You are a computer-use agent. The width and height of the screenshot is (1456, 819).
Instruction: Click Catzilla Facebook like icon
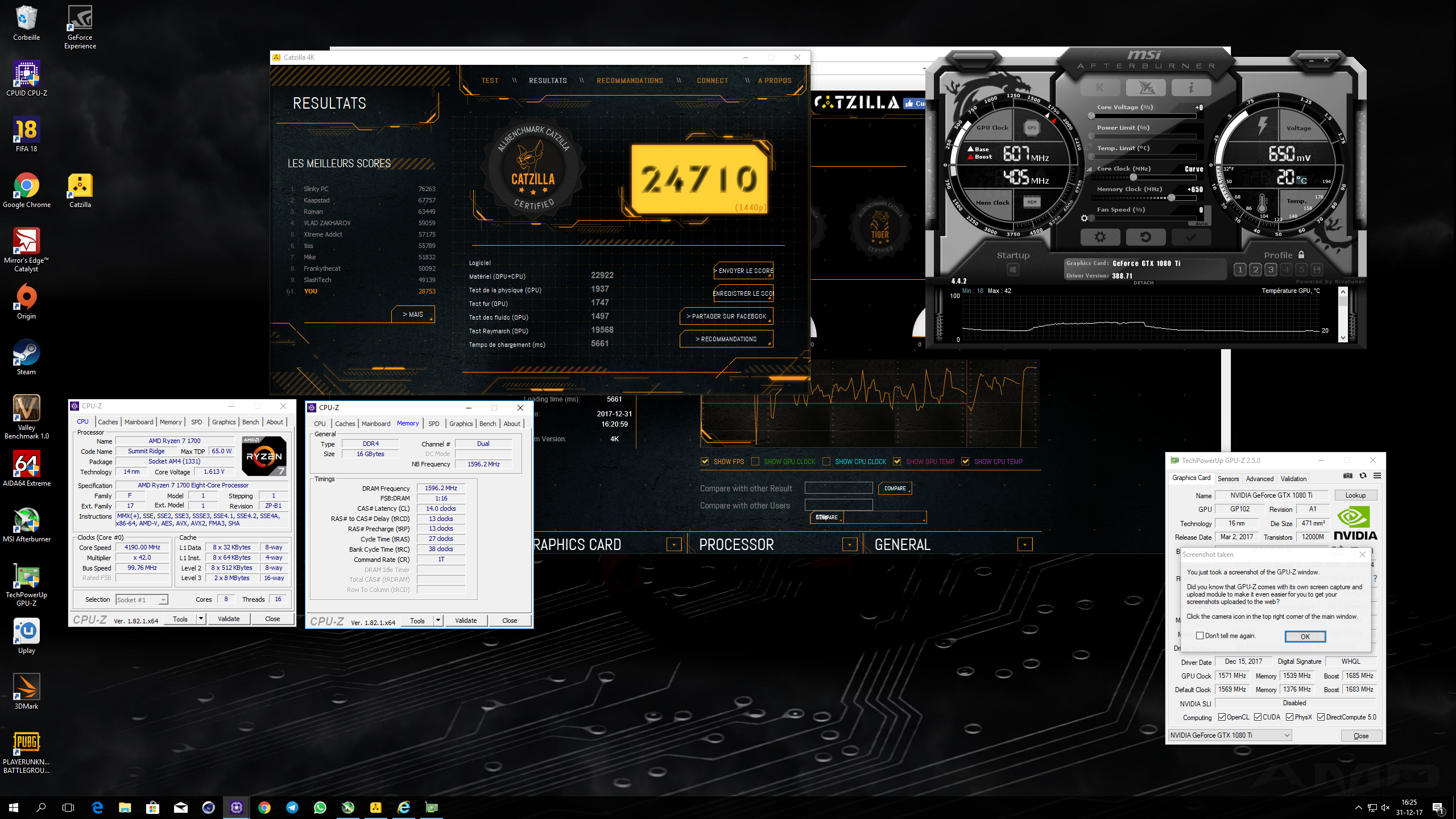915,104
